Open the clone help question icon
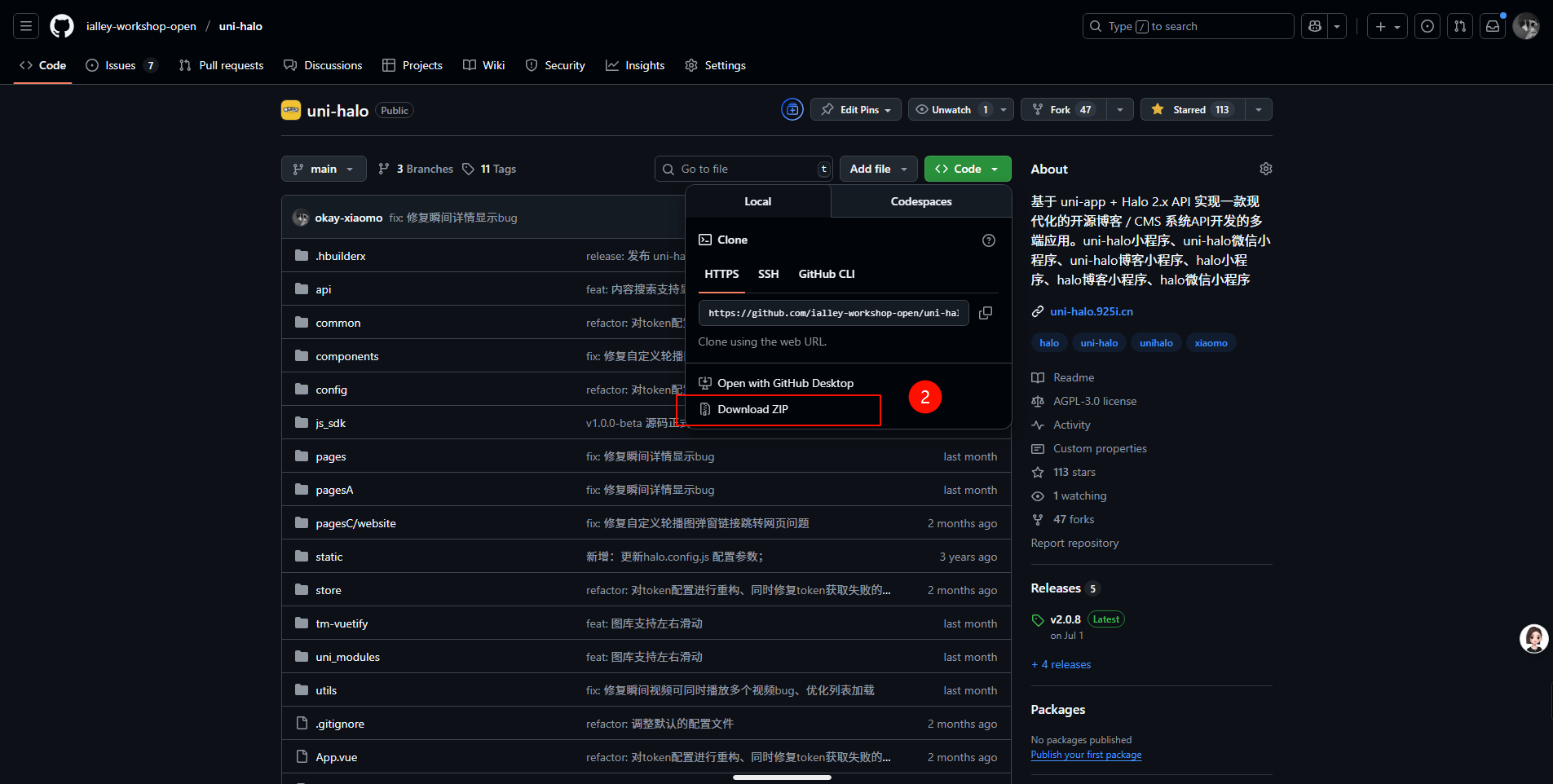The height and width of the screenshot is (784, 1553). point(989,240)
